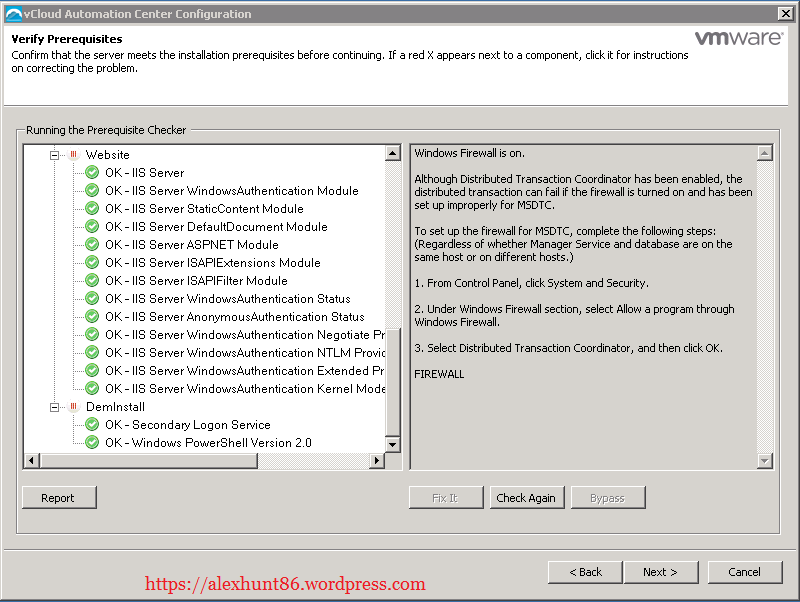
Task: Click check icon beside ISAPIExtensions Module
Action: (92, 262)
